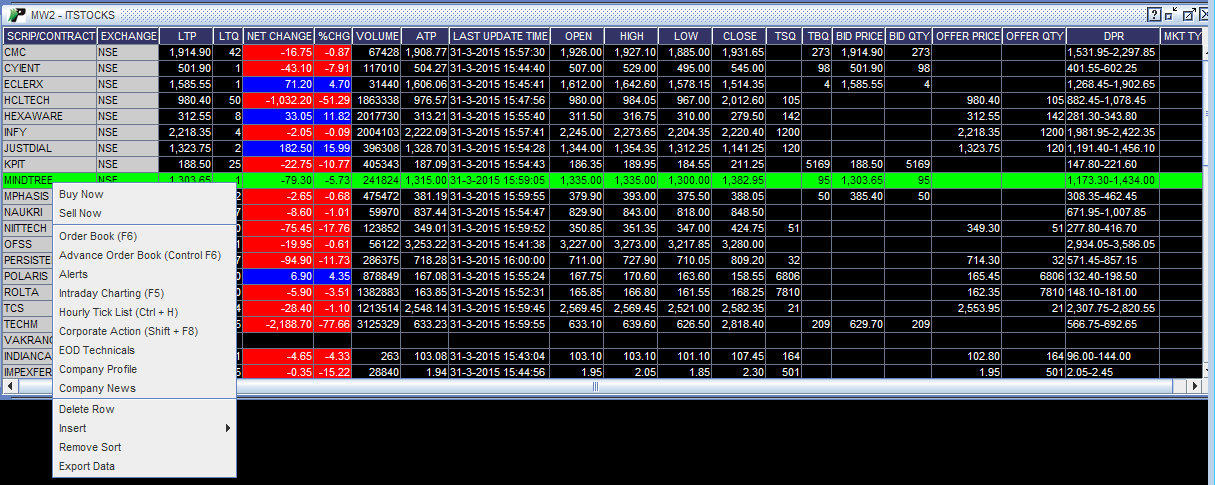Click the maximize window arrow icon

click(1188, 14)
